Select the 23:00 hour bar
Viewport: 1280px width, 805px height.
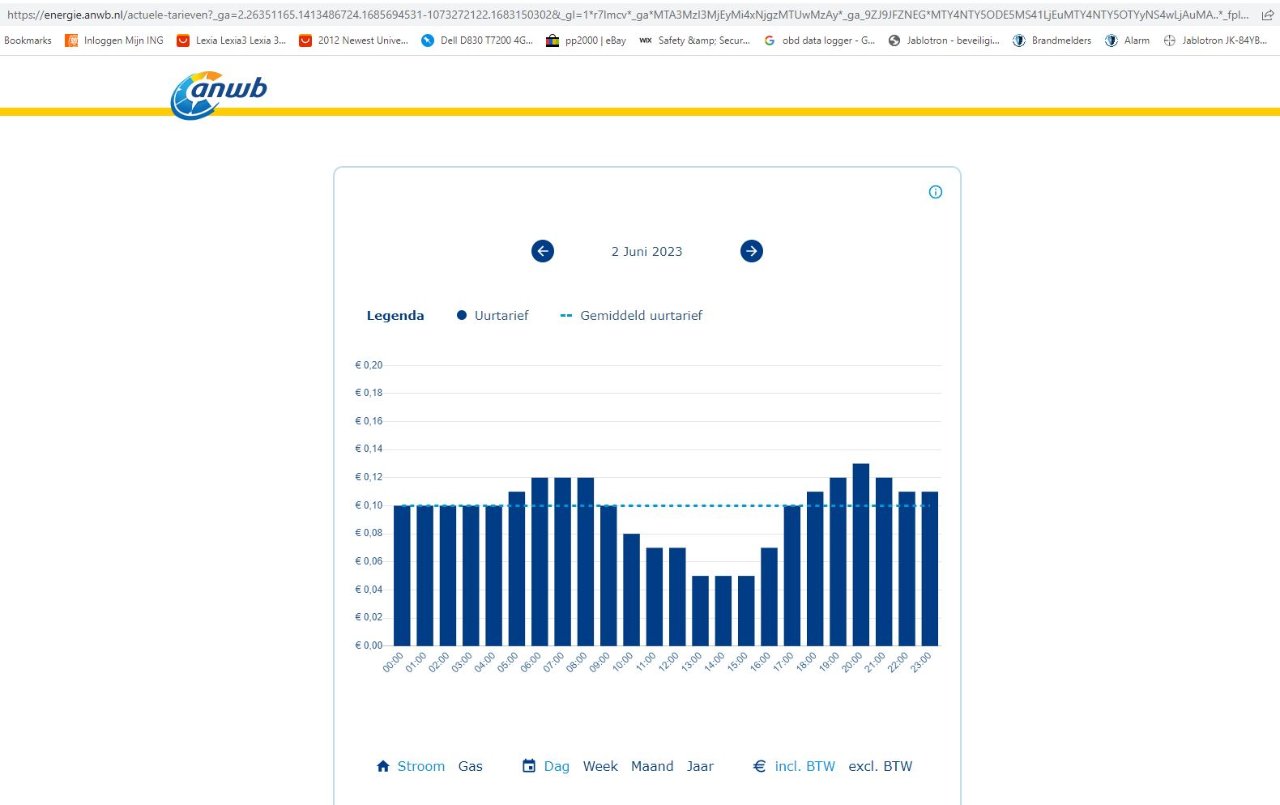(x=930, y=568)
